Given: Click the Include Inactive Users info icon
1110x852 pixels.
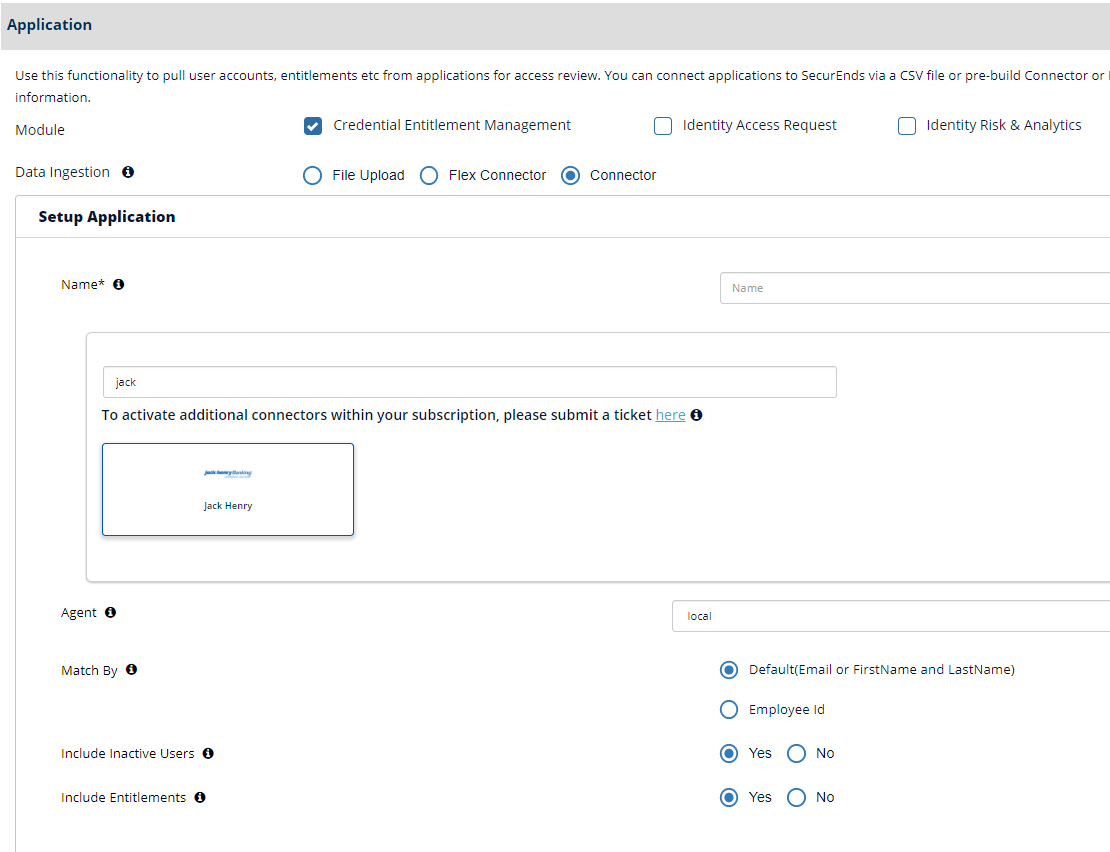Looking at the screenshot, I should [x=208, y=753].
